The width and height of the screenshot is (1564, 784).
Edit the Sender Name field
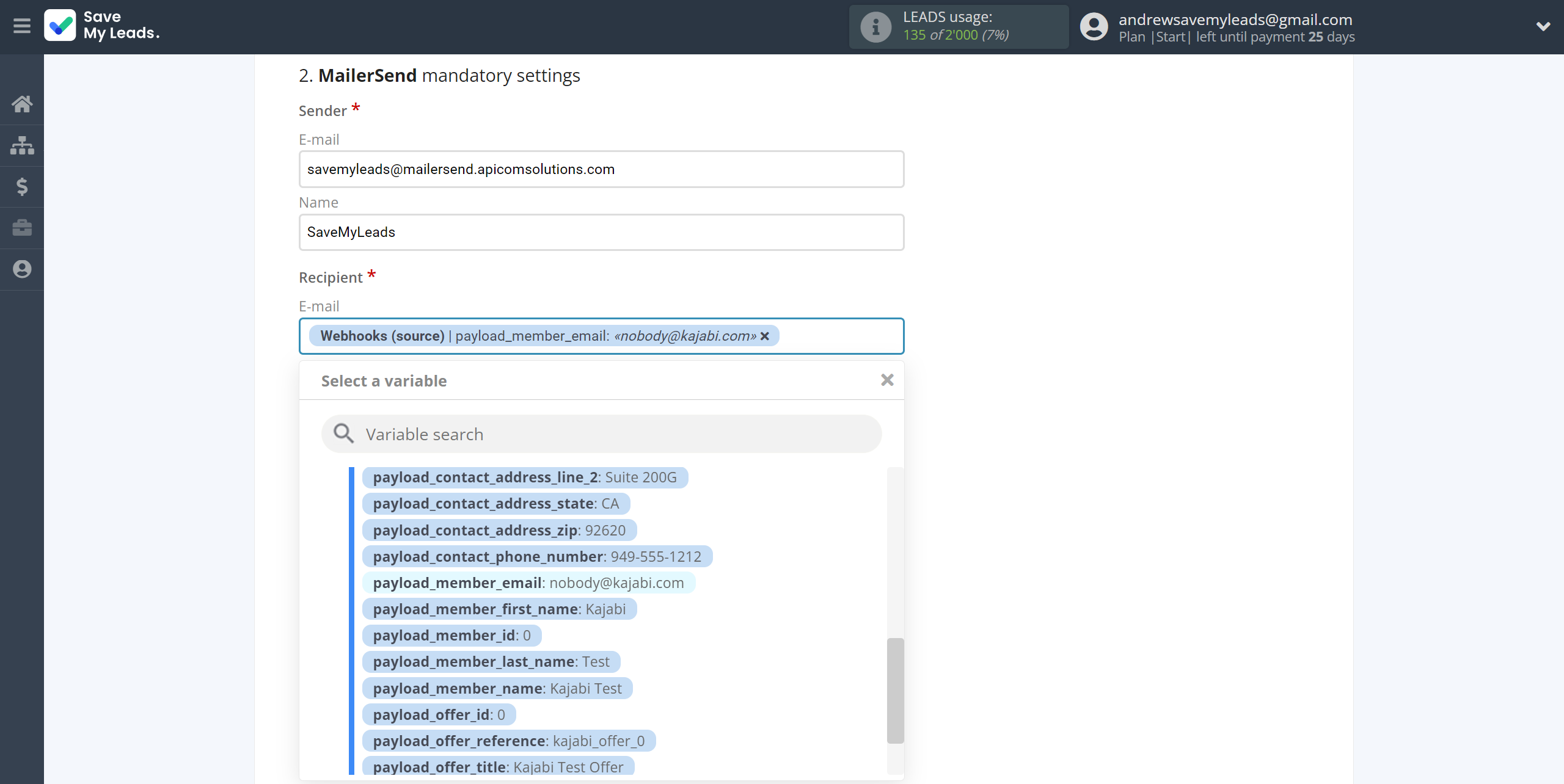point(602,232)
